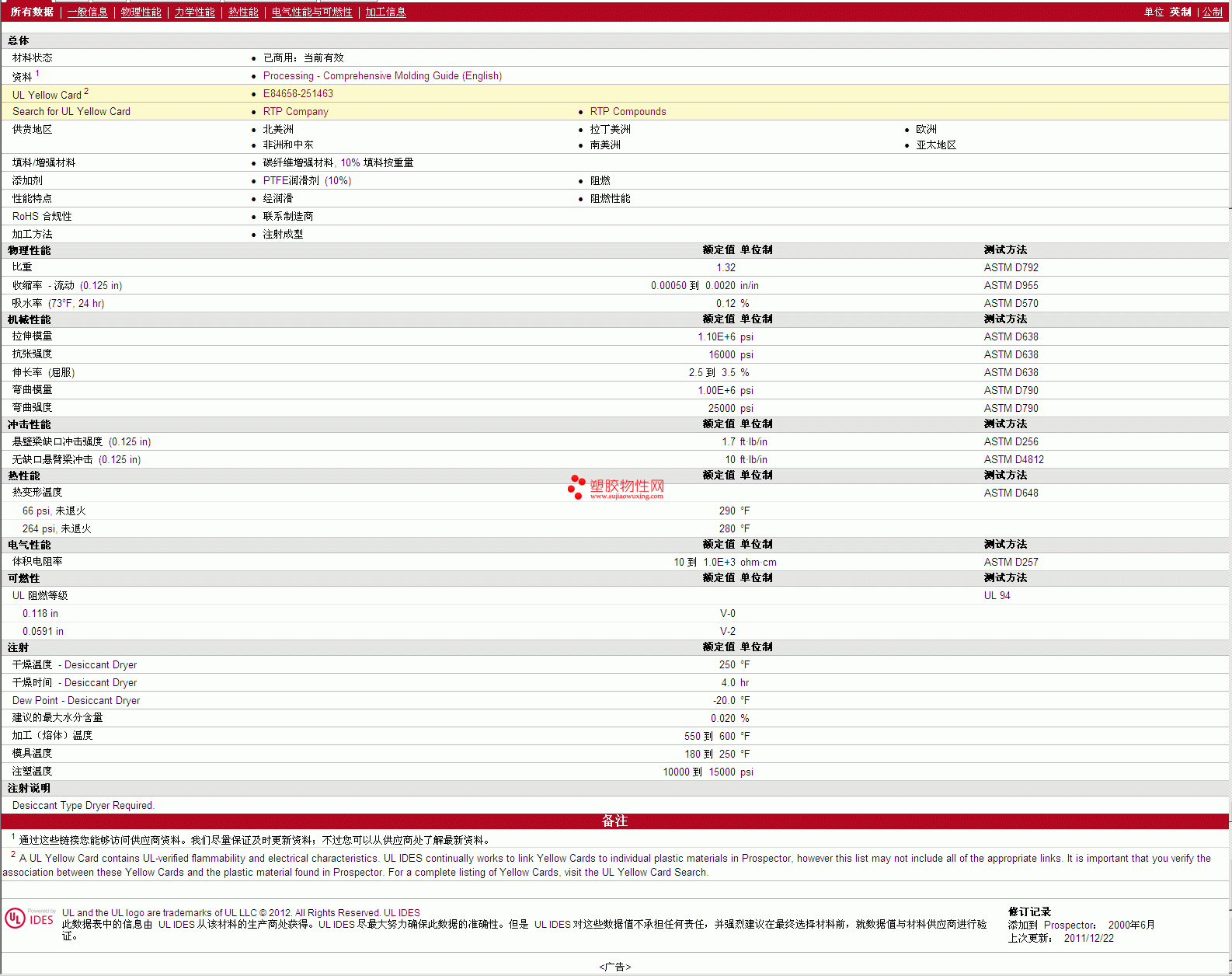Click the 干燥时间 Desiccant Dryer row
This screenshot has height=976, width=1232.
(615, 682)
